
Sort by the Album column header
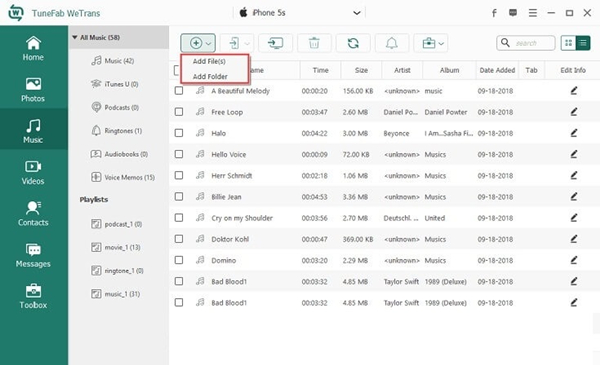pyautogui.click(x=449, y=70)
